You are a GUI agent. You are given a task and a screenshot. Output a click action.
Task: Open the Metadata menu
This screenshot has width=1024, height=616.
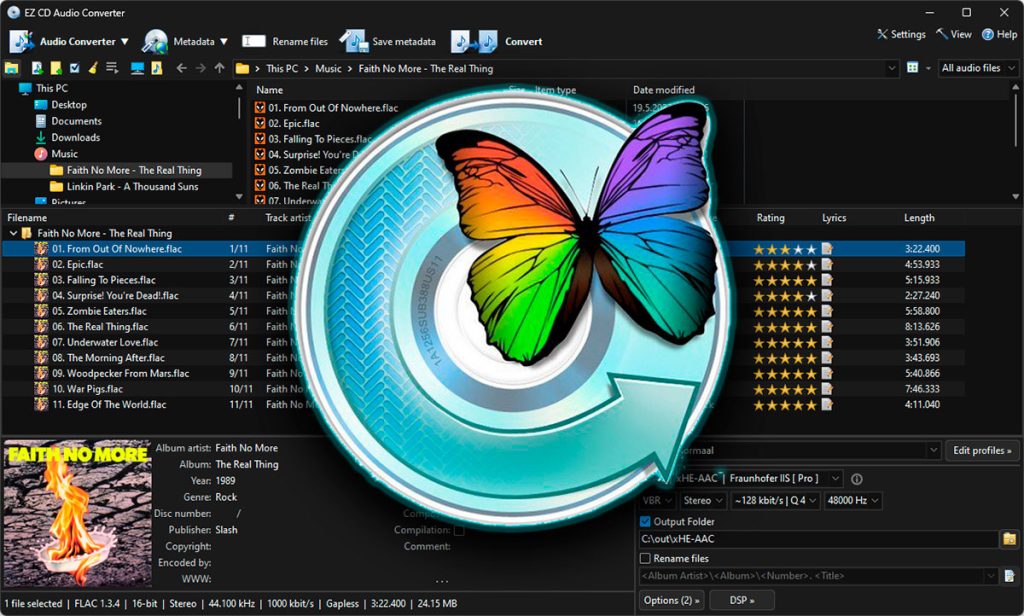coord(185,41)
